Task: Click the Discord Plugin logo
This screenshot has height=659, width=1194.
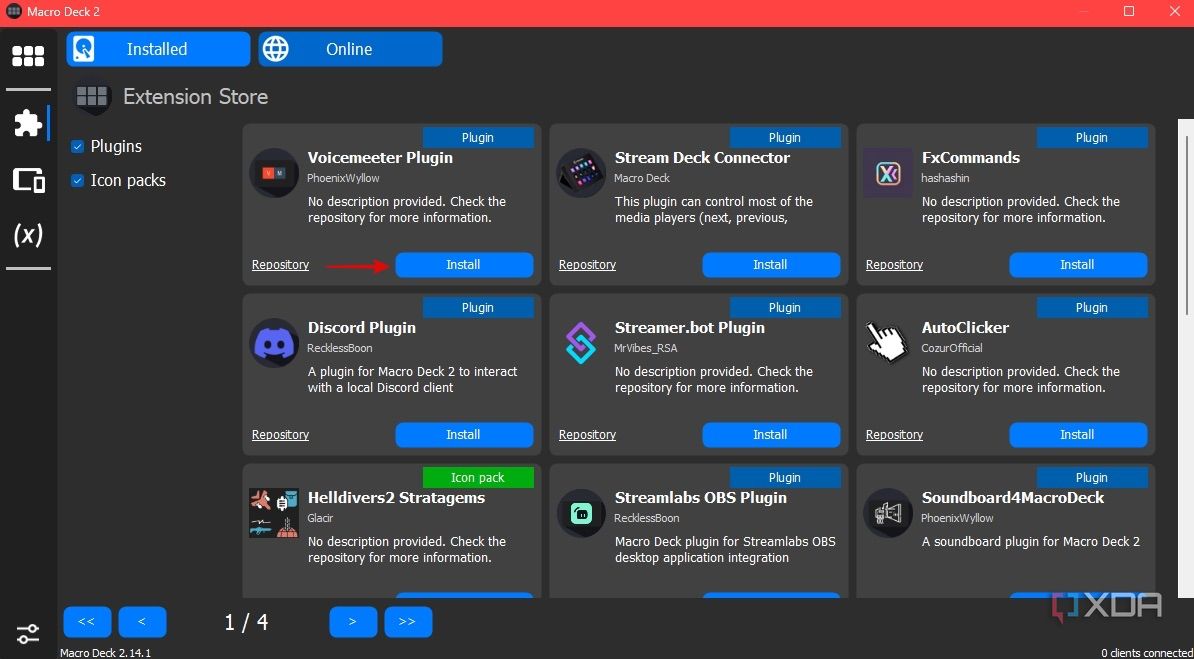Action: click(x=274, y=342)
